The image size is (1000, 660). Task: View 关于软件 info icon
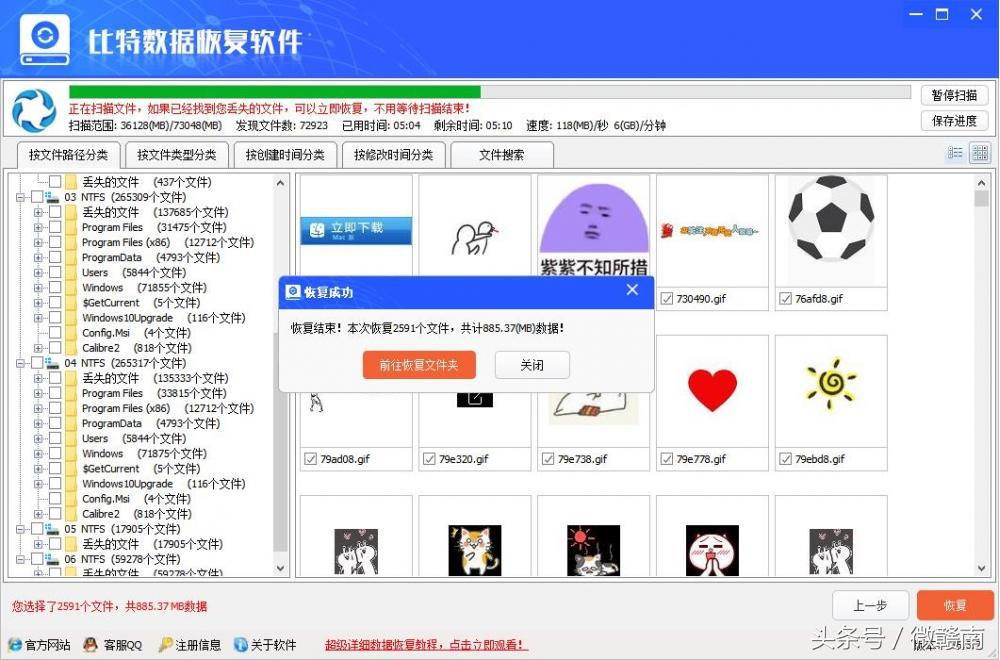pos(240,645)
